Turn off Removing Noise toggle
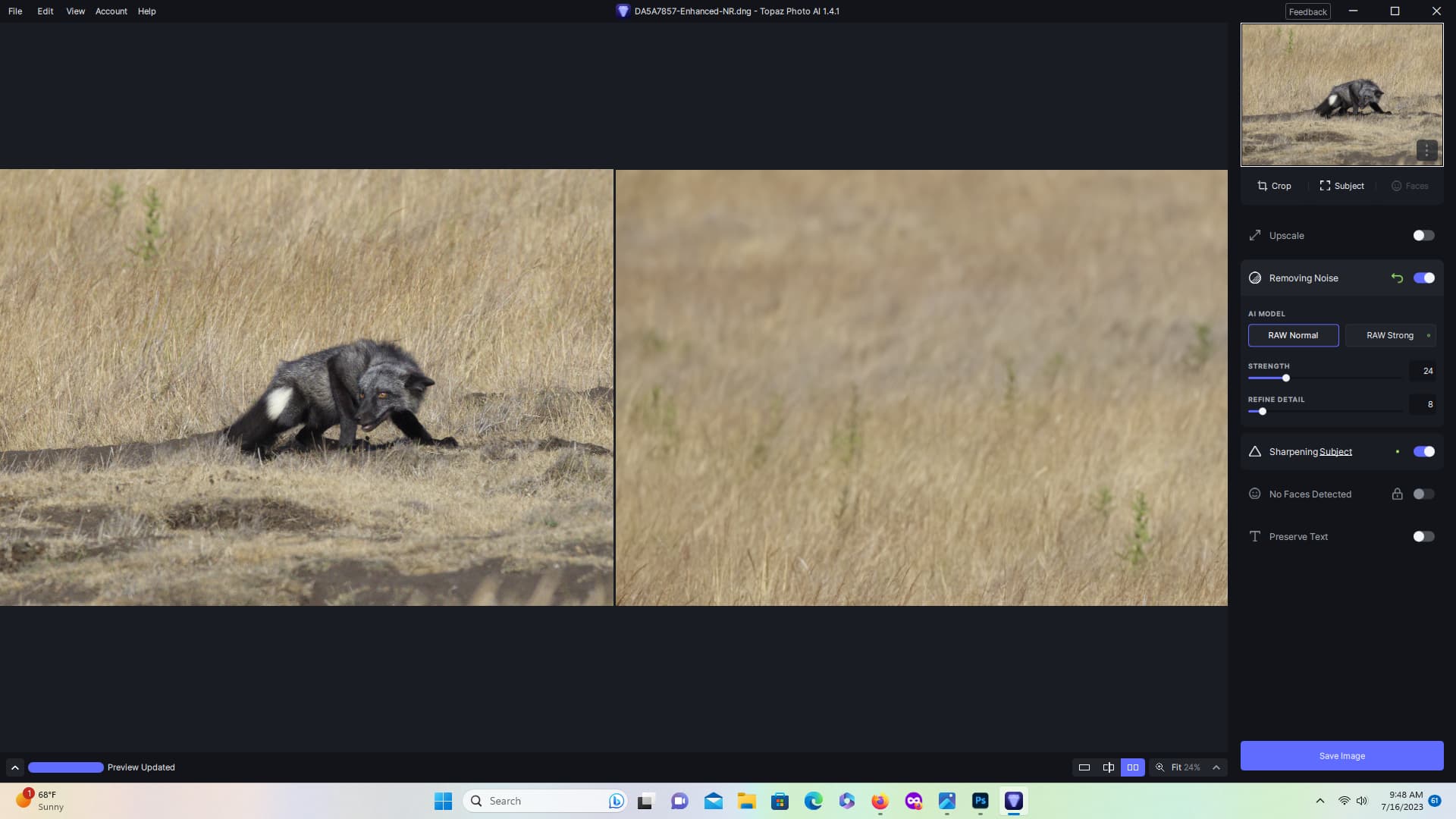Viewport: 1456px width, 819px height. point(1423,278)
